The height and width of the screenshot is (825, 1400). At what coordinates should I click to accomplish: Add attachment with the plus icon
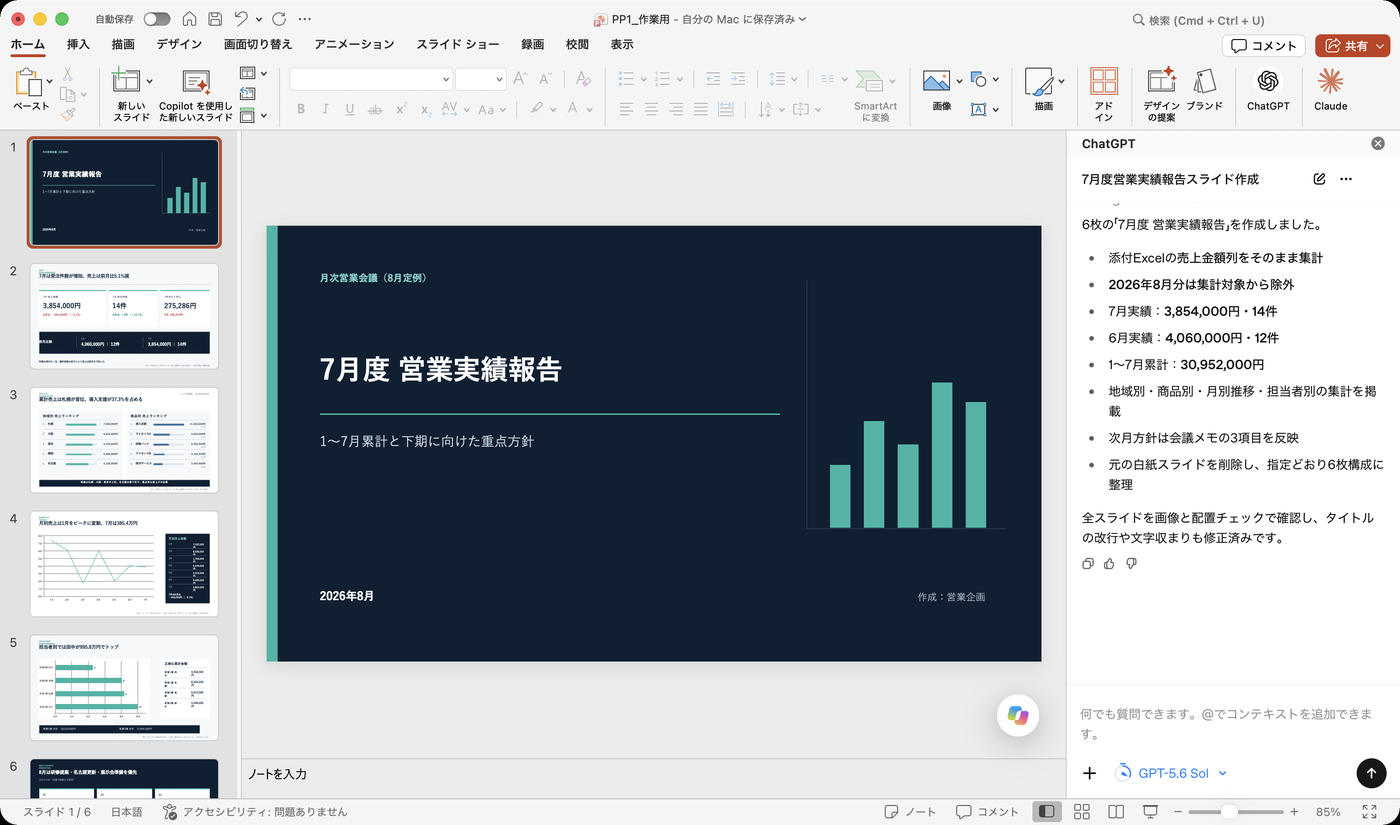1090,772
